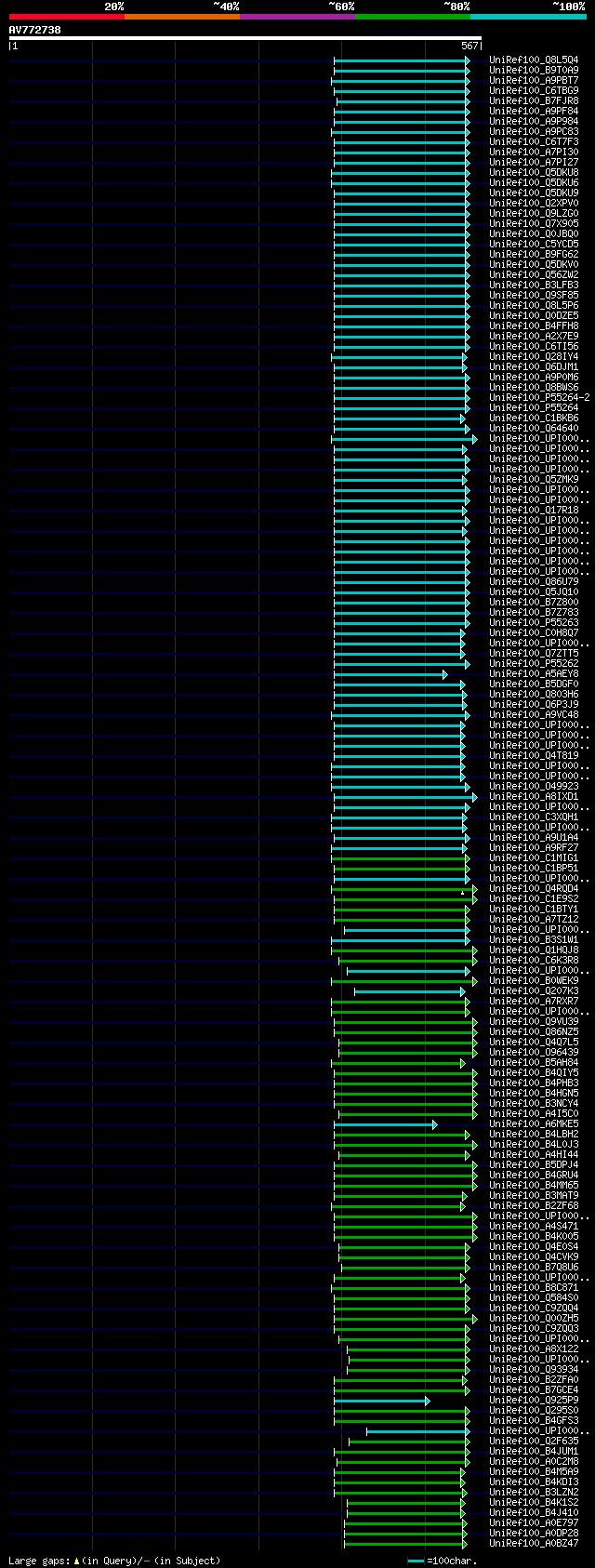Viewport: 595px width, 1568px height.
Task: Click the purple ~60% identity legend bar
Action: [297, 17]
